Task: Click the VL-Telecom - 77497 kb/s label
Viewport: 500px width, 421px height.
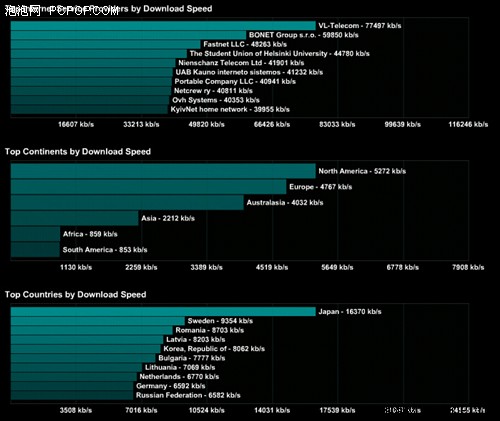Action: pyautogui.click(x=360, y=26)
